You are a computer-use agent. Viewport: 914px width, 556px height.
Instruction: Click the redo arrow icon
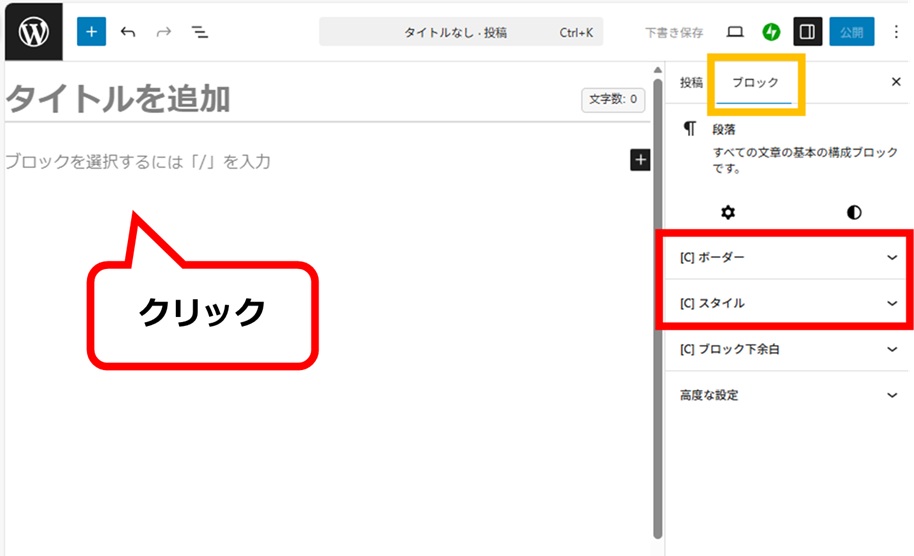point(164,32)
